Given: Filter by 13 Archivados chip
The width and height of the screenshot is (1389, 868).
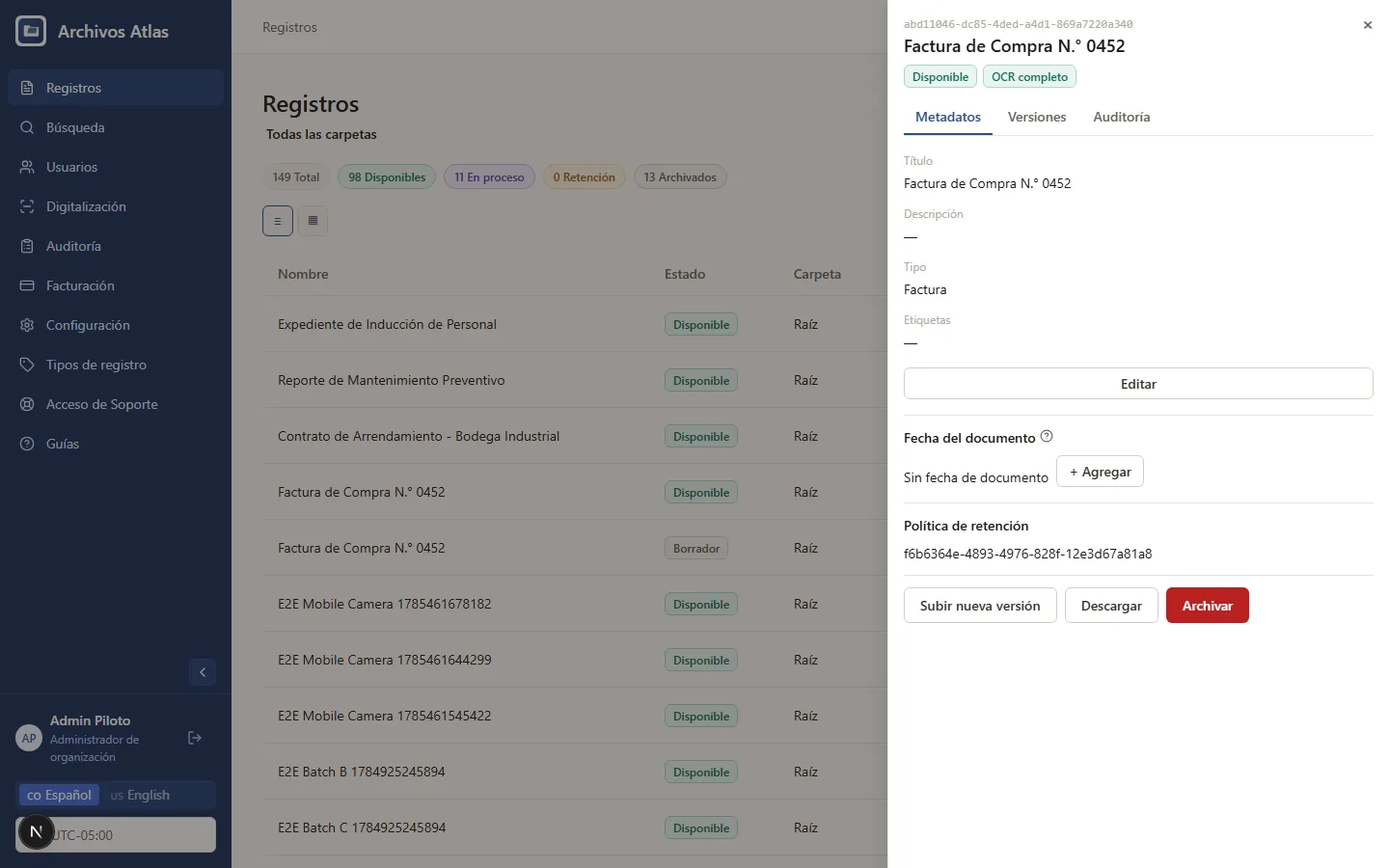Looking at the screenshot, I should coord(680,177).
